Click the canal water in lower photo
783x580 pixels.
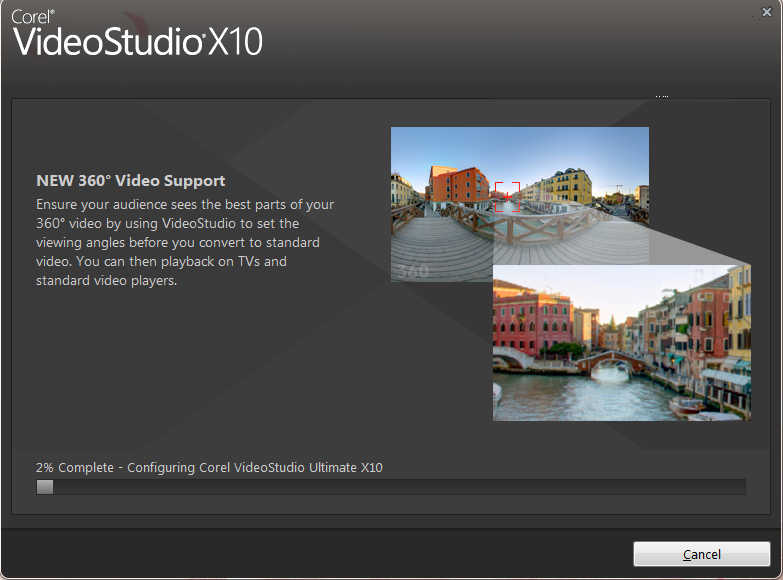point(580,395)
